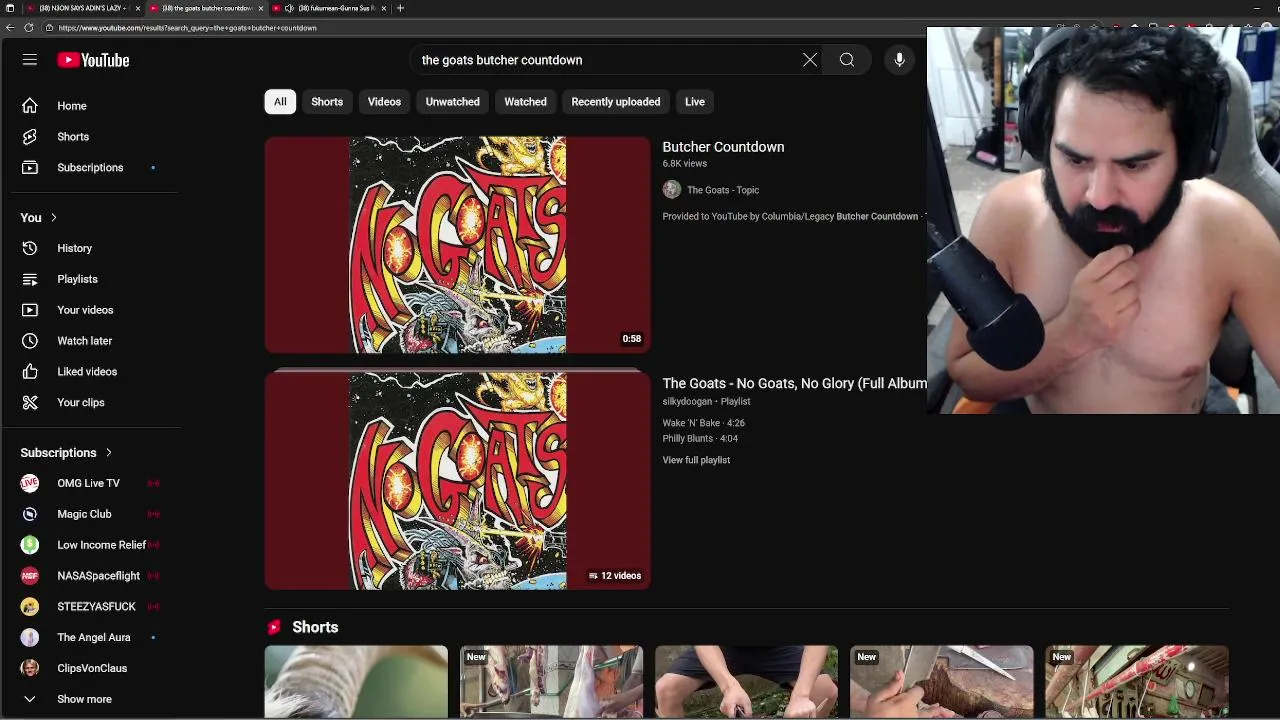Open the NASASpaceflight channel avatar
This screenshot has height=720, width=1280.
(30, 576)
